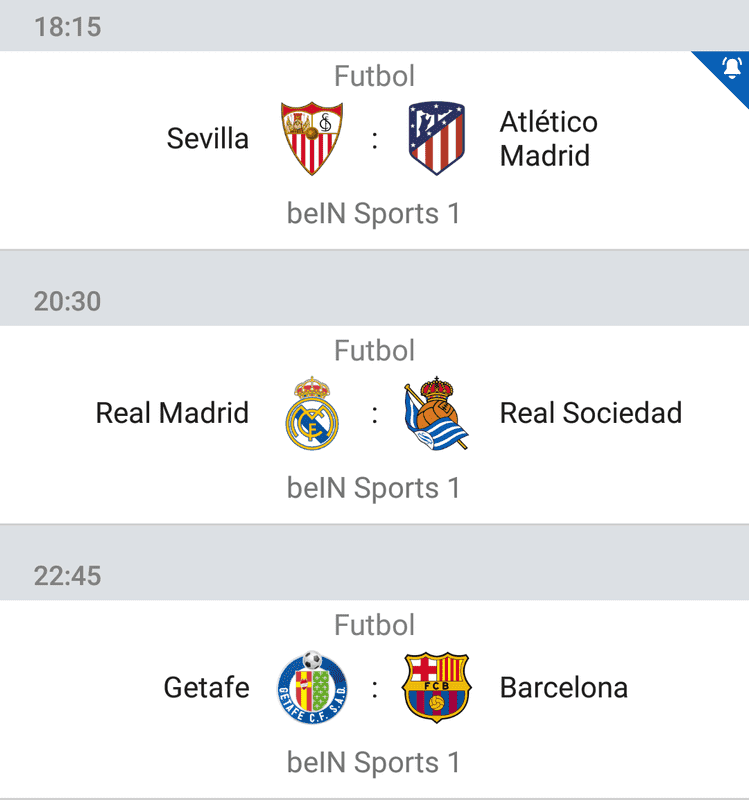
Task: Tap beIN Sports 1 under Getafe match
Action: pyautogui.click(x=374, y=762)
